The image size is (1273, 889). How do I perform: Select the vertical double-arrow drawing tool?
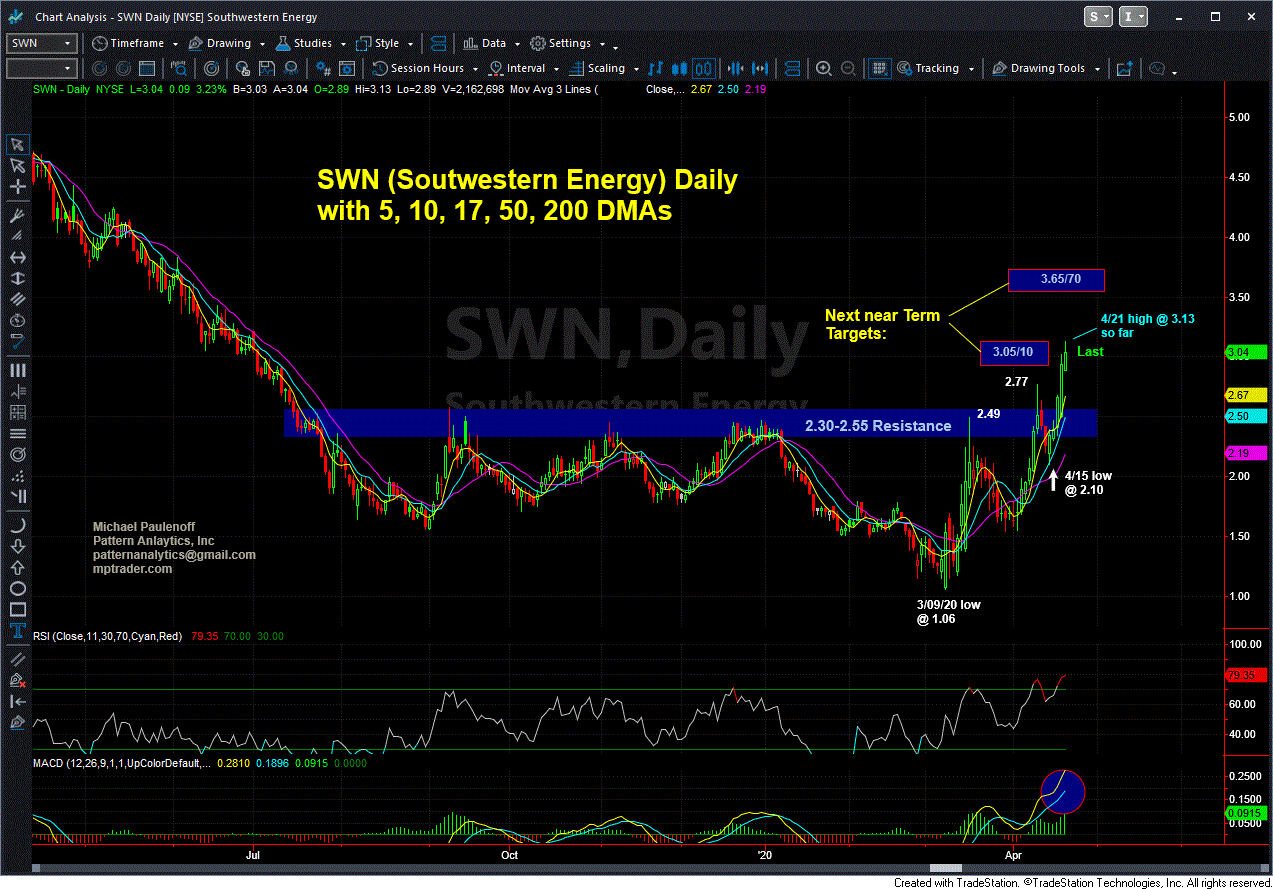pyautogui.click(x=17, y=279)
